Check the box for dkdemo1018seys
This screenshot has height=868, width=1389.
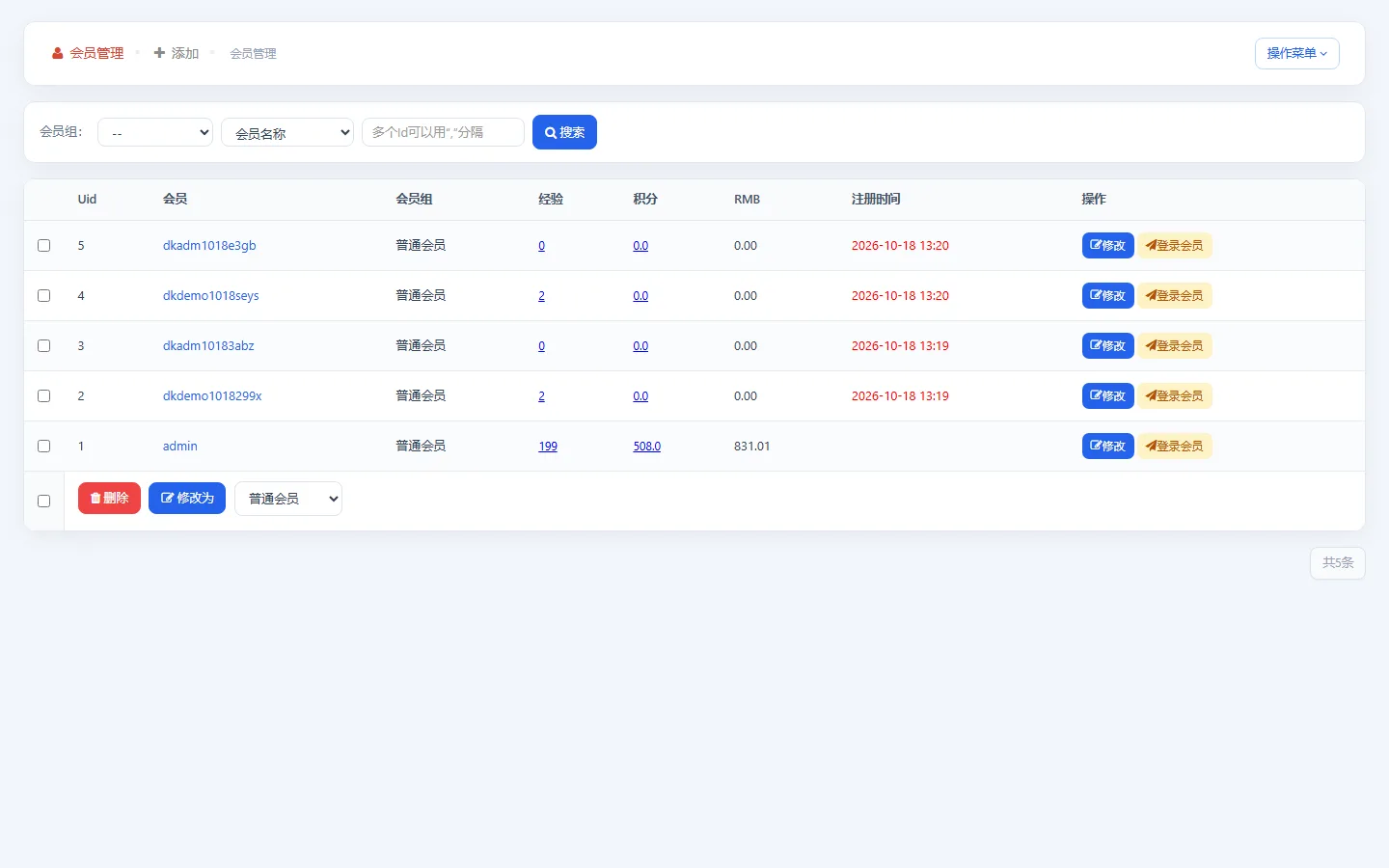coord(43,296)
